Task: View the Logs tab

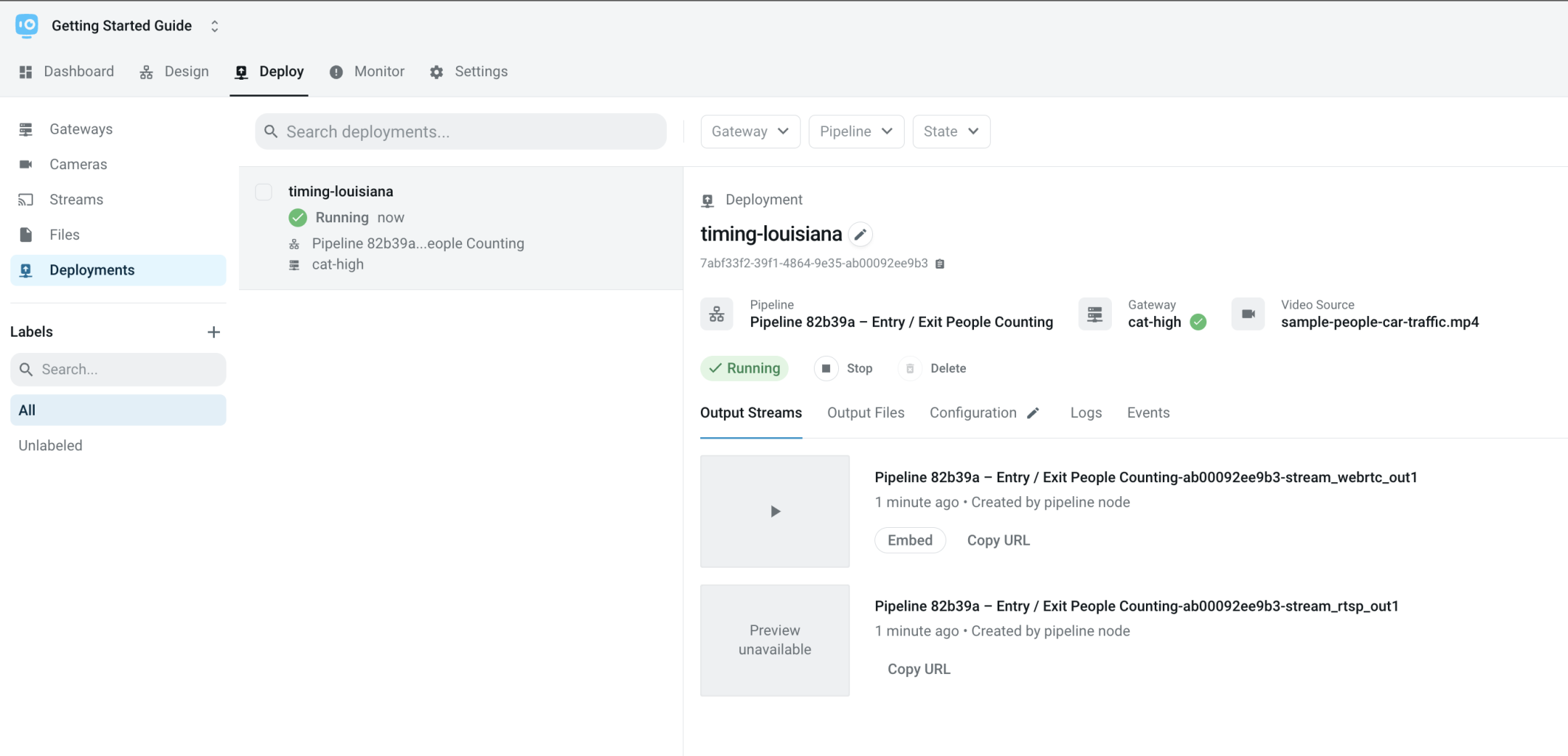Action: tap(1085, 413)
